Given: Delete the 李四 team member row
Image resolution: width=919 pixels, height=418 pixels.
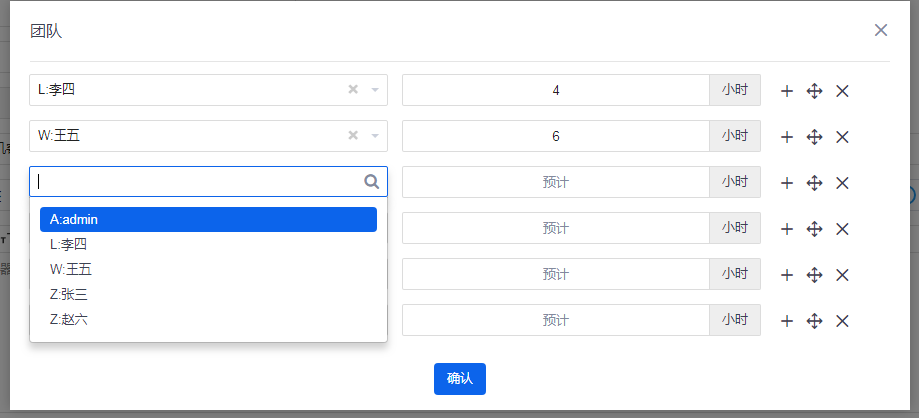Looking at the screenshot, I should 842,91.
